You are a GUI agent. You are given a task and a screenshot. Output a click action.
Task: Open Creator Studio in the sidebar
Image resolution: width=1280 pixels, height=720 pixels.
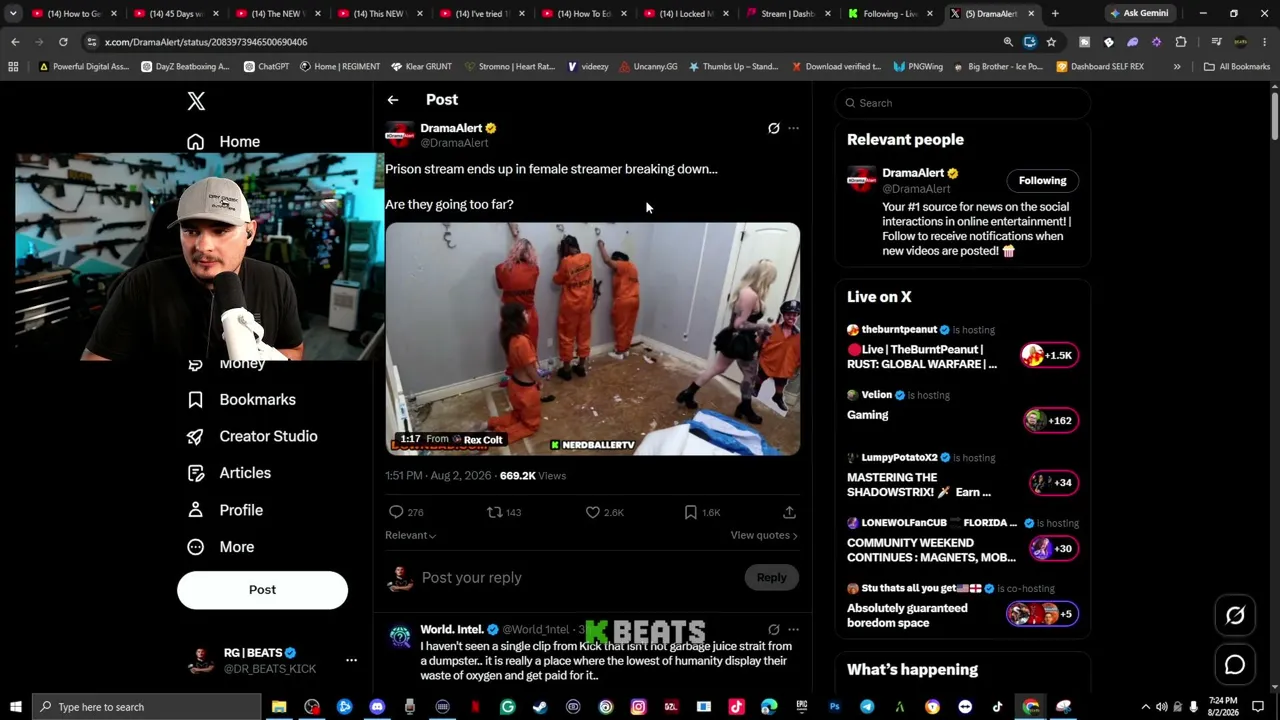[x=253, y=436]
